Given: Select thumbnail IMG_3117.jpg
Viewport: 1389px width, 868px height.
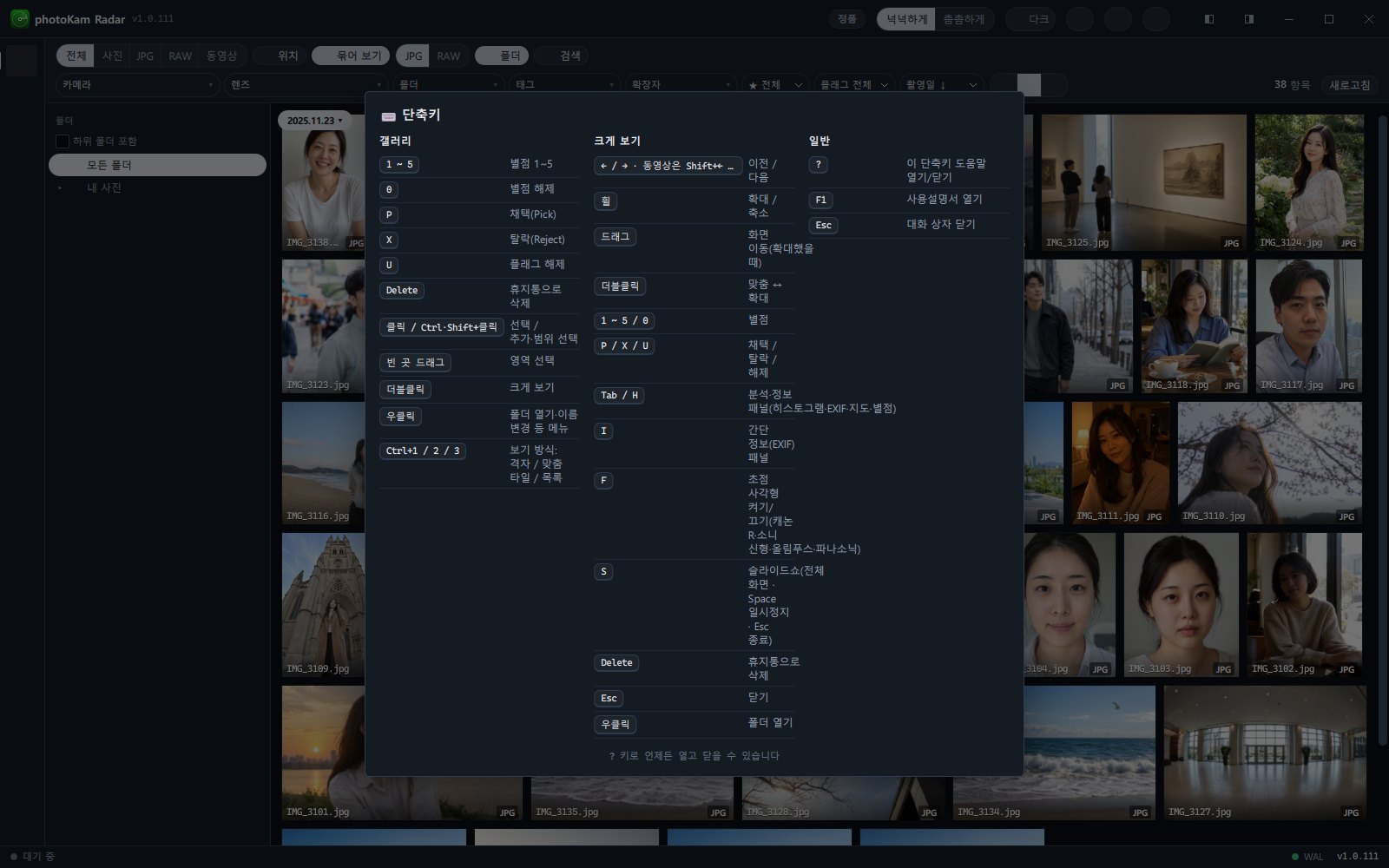Looking at the screenshot, I should pyautogui.click(x=1309, y=326).
